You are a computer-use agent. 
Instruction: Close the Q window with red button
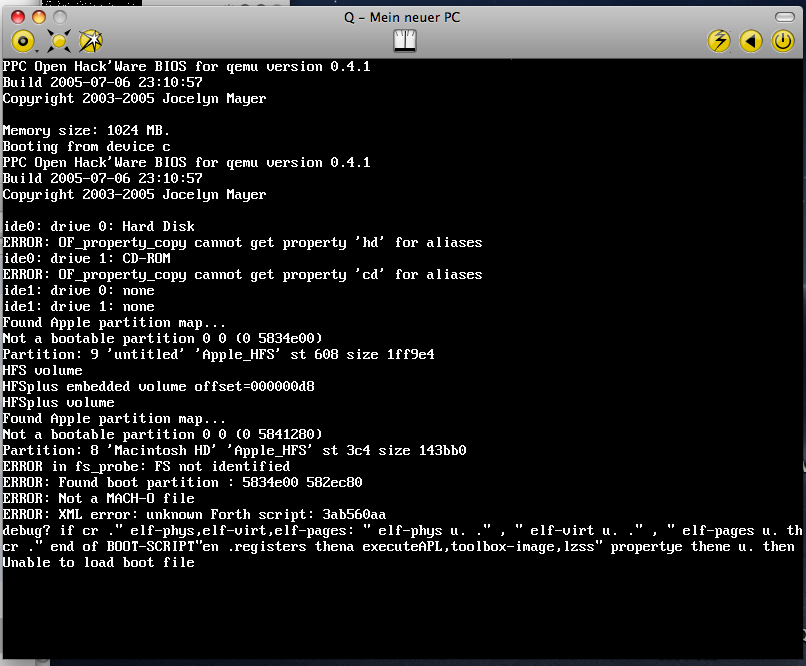coord(18,17)
